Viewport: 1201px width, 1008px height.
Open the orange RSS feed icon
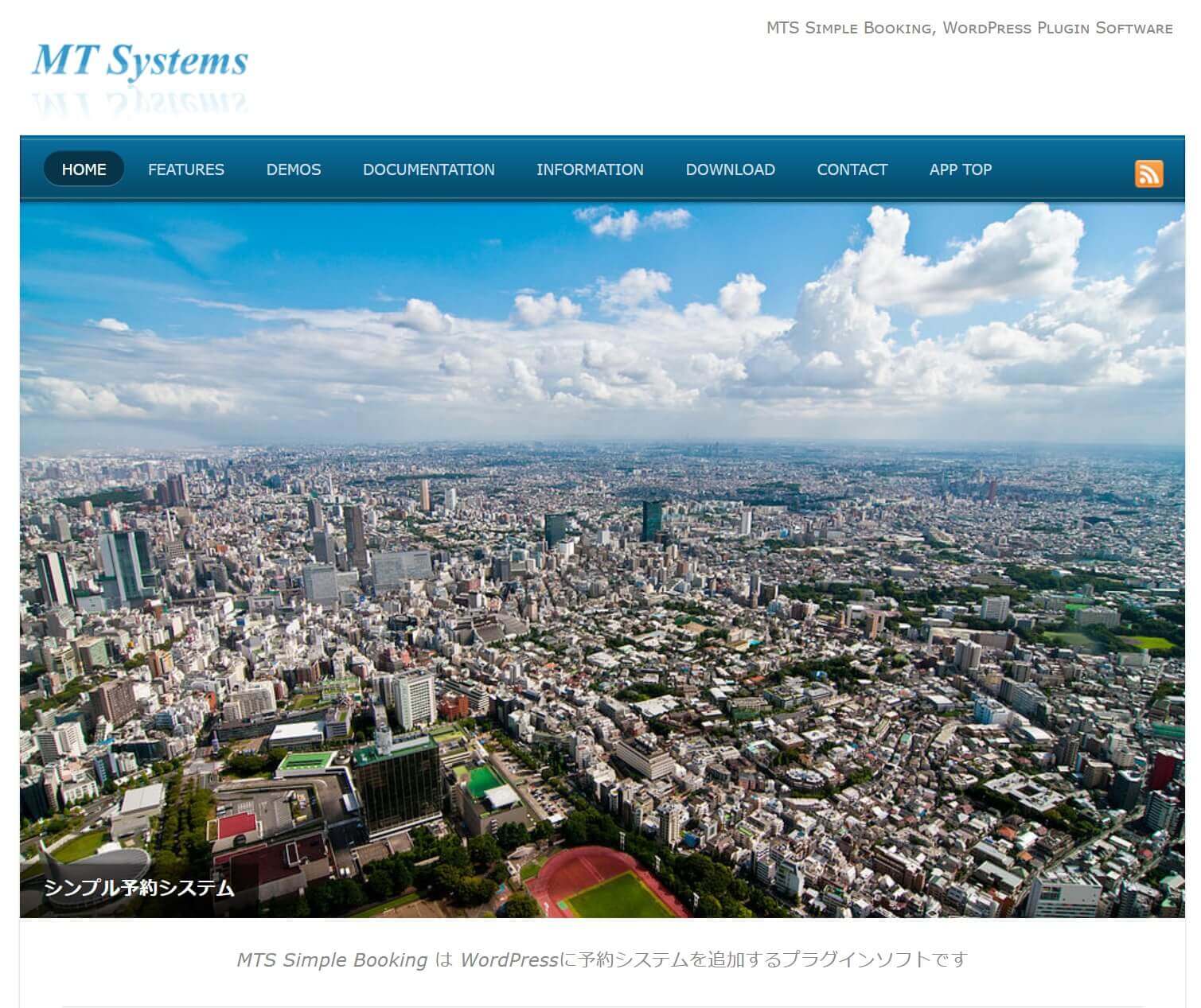[x=1148, y=173]
